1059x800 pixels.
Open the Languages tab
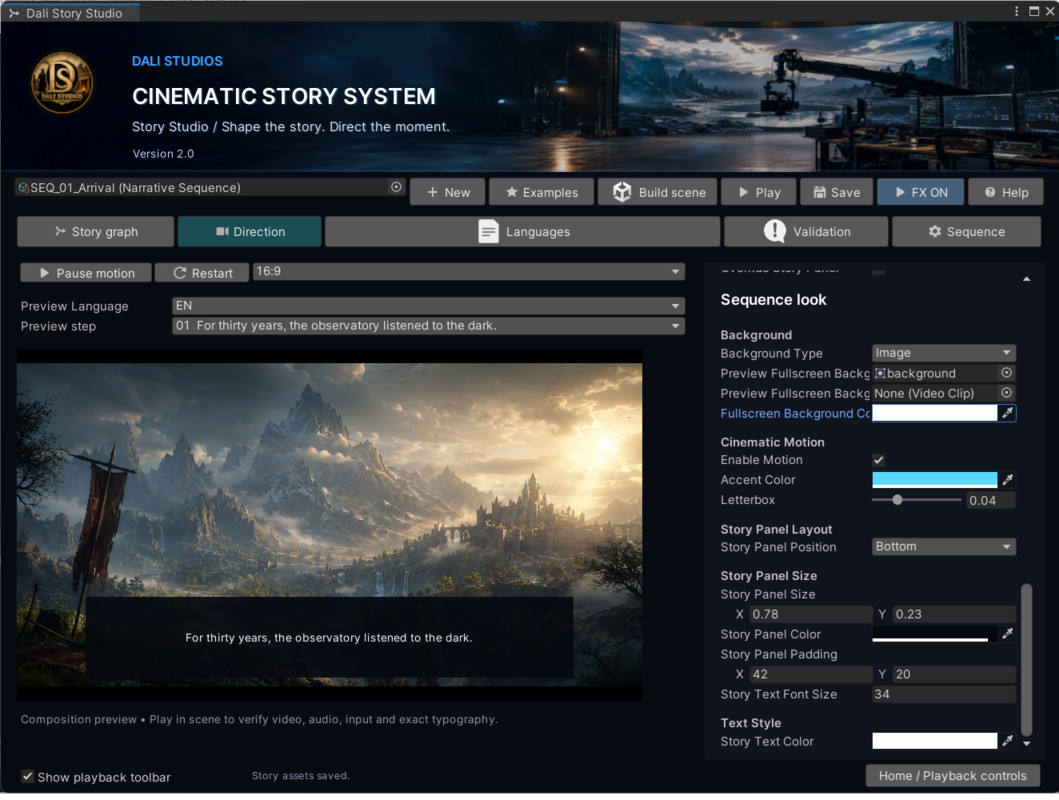pos(522,232)
